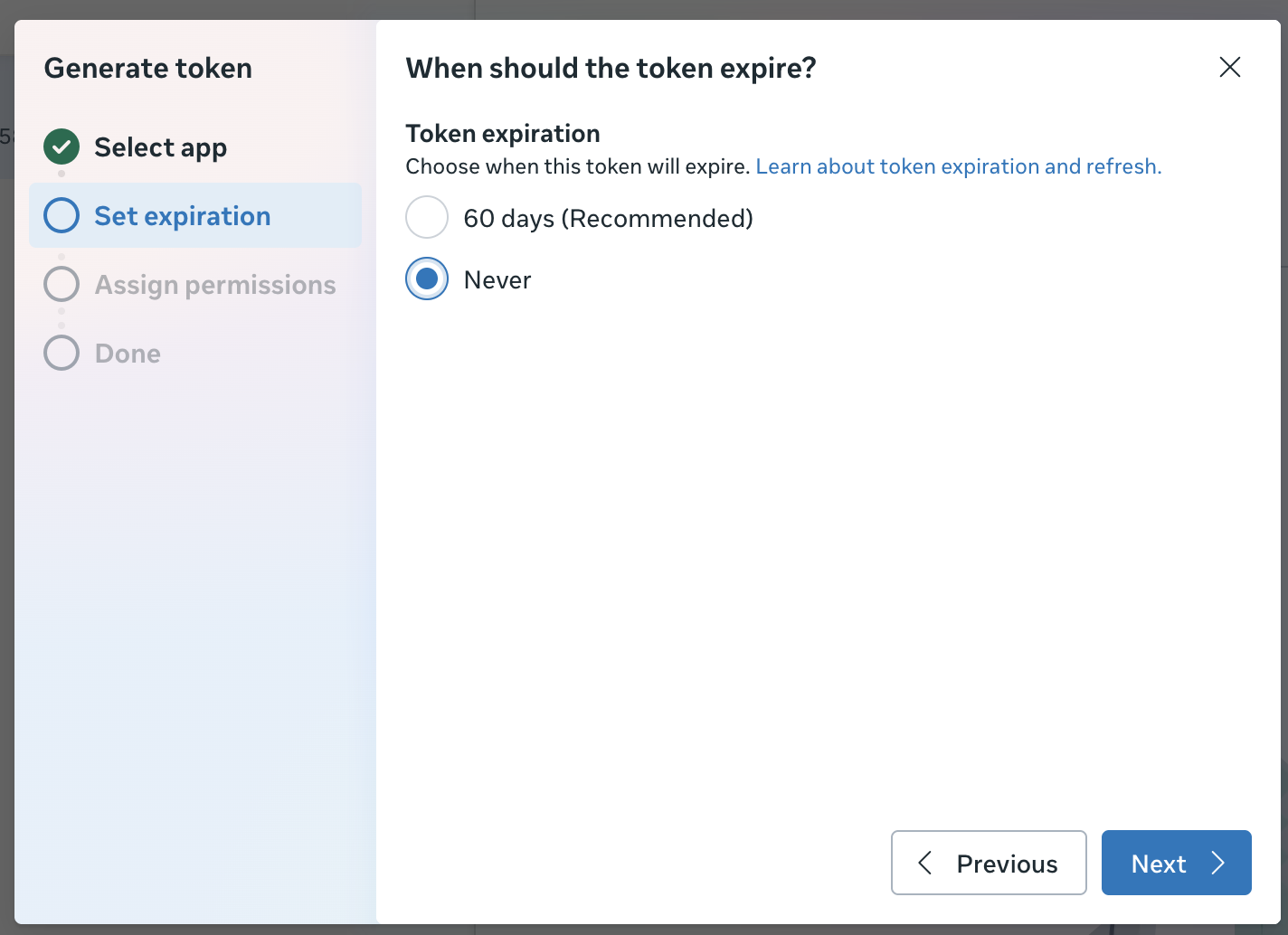Click the left chevron on the Previous button
Screen dimensions: 1288x935
(924, 863)
